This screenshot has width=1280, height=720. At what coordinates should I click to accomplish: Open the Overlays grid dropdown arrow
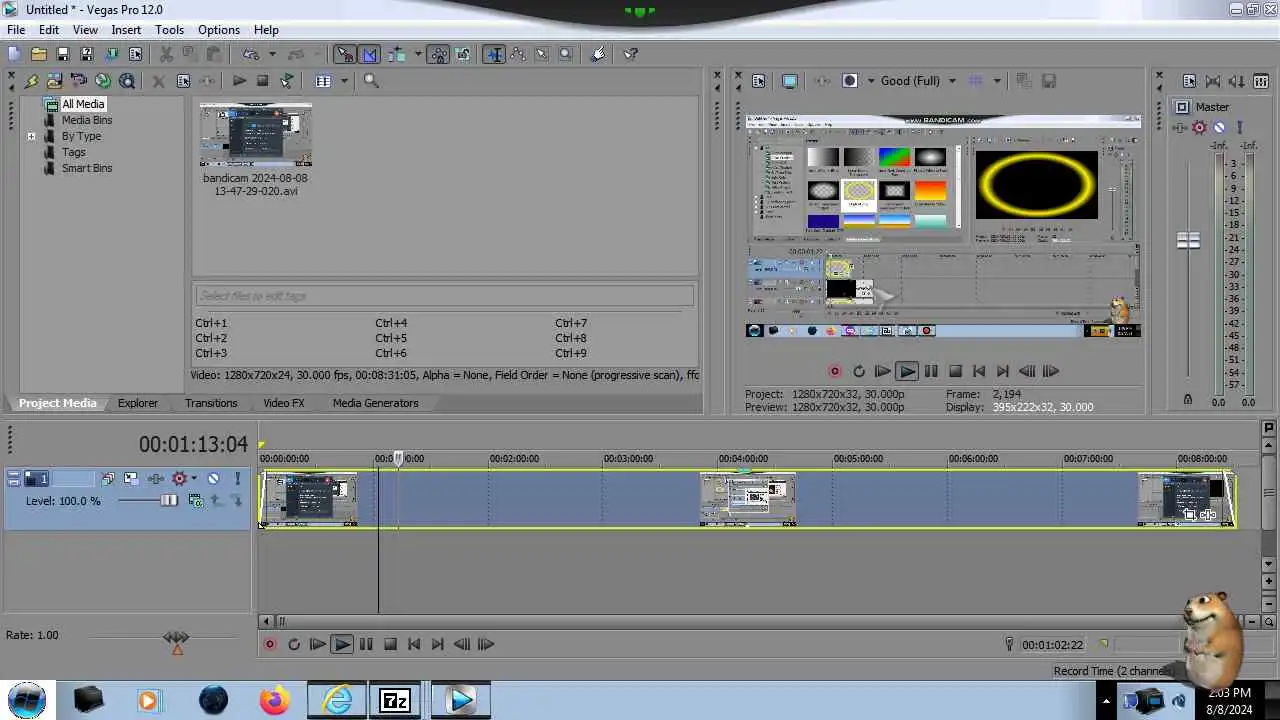997,81
